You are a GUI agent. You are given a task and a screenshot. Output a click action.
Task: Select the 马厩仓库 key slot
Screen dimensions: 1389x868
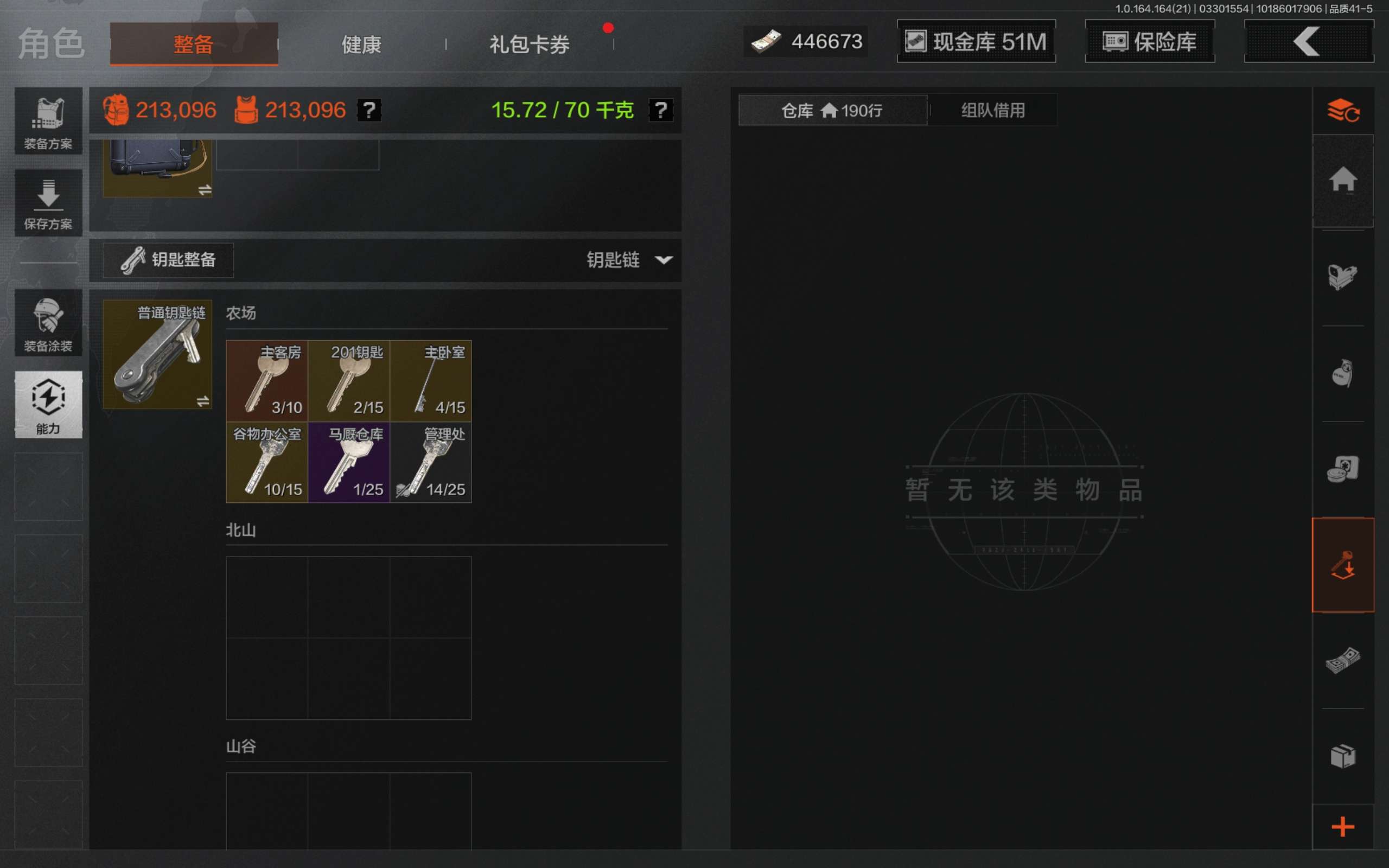(x=348, y=462)
